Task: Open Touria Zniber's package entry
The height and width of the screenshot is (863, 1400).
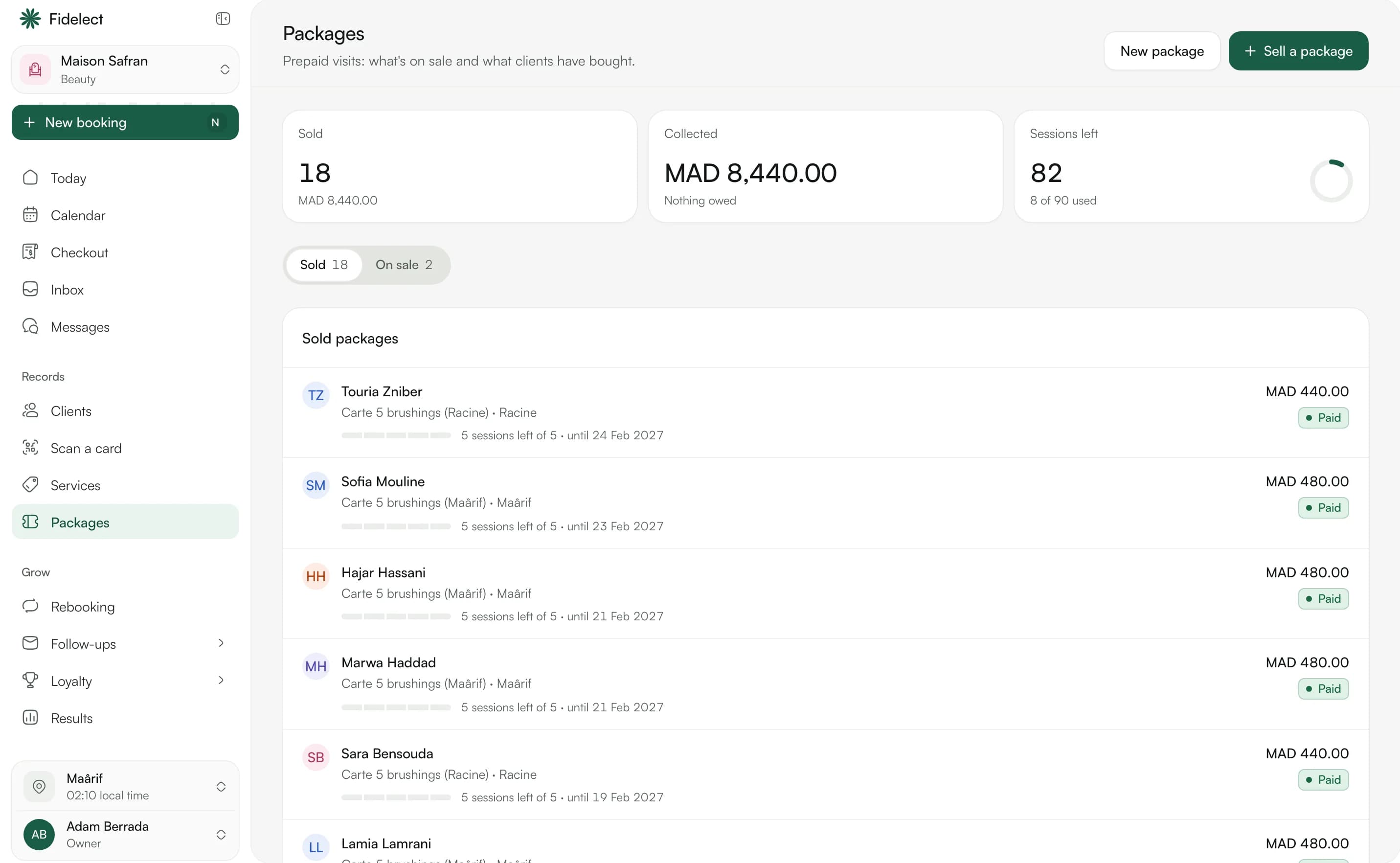Action: (x=825, y=413)
